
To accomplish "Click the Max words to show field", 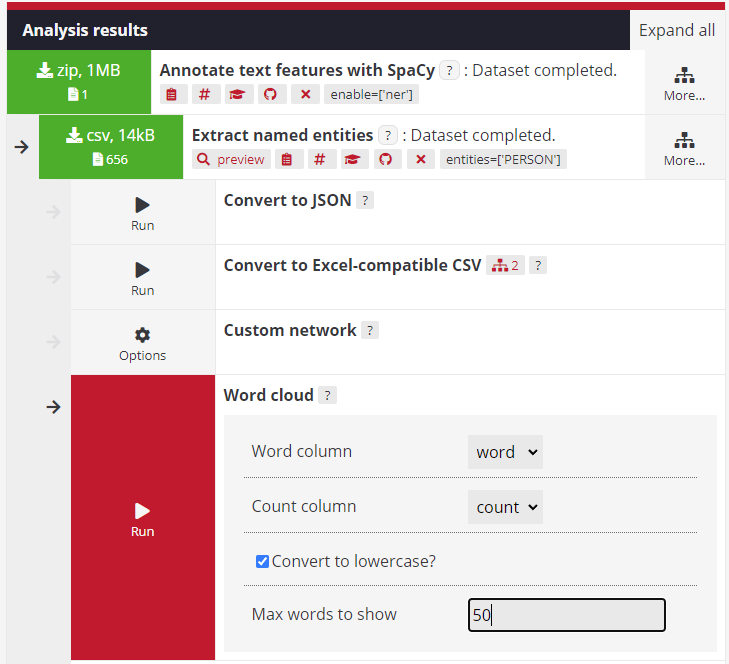I will (x=566, y=615).
